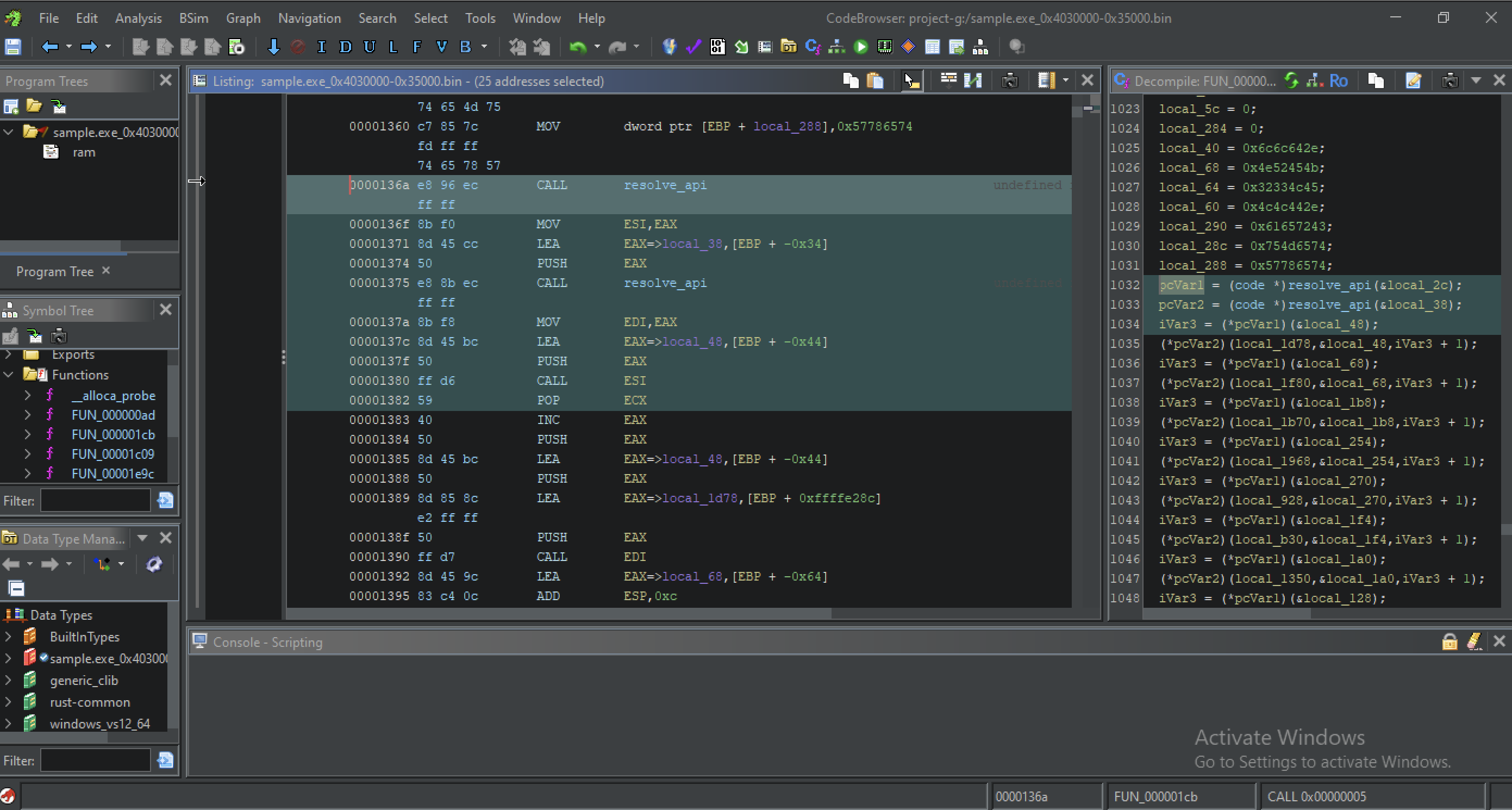The height and width of the screenshot is (810, 1512).
Task: Expand the generic_clib archive node
Action: point(8,680)
